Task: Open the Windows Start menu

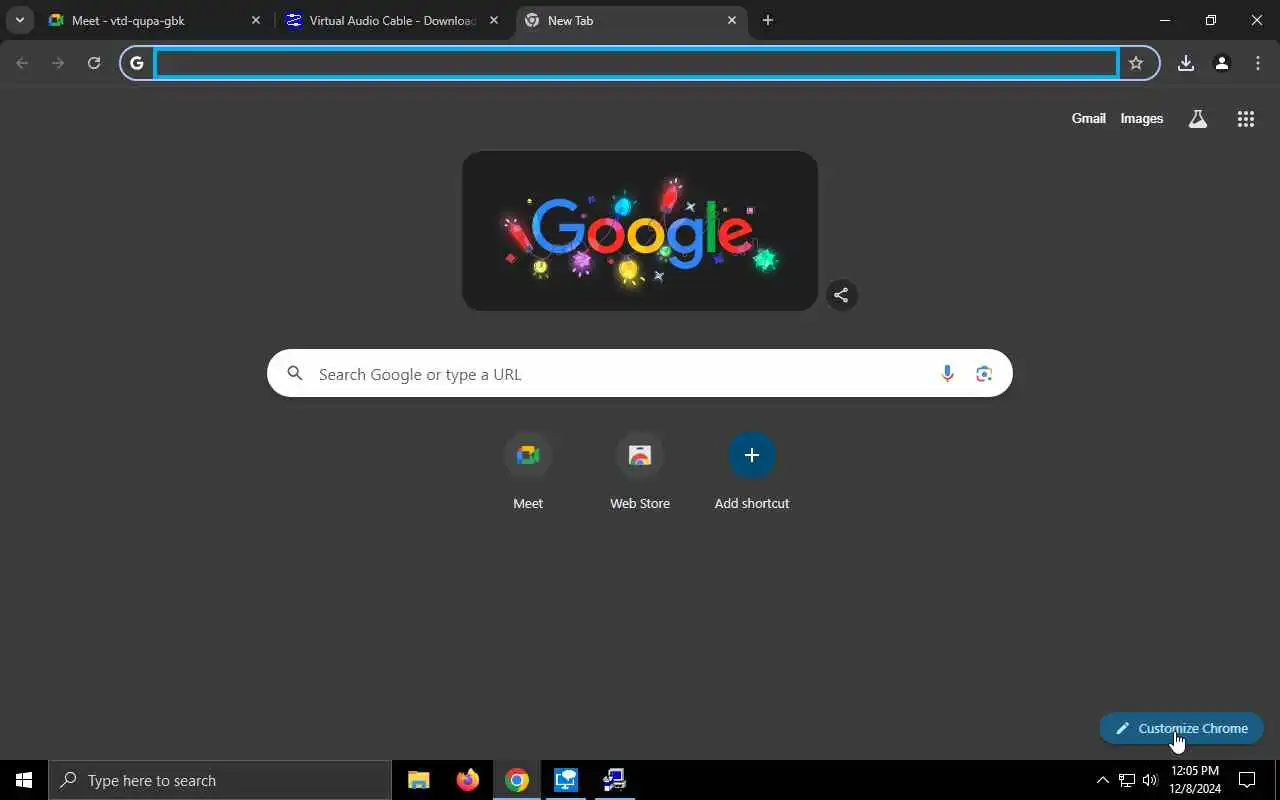Action: point(24,780)
